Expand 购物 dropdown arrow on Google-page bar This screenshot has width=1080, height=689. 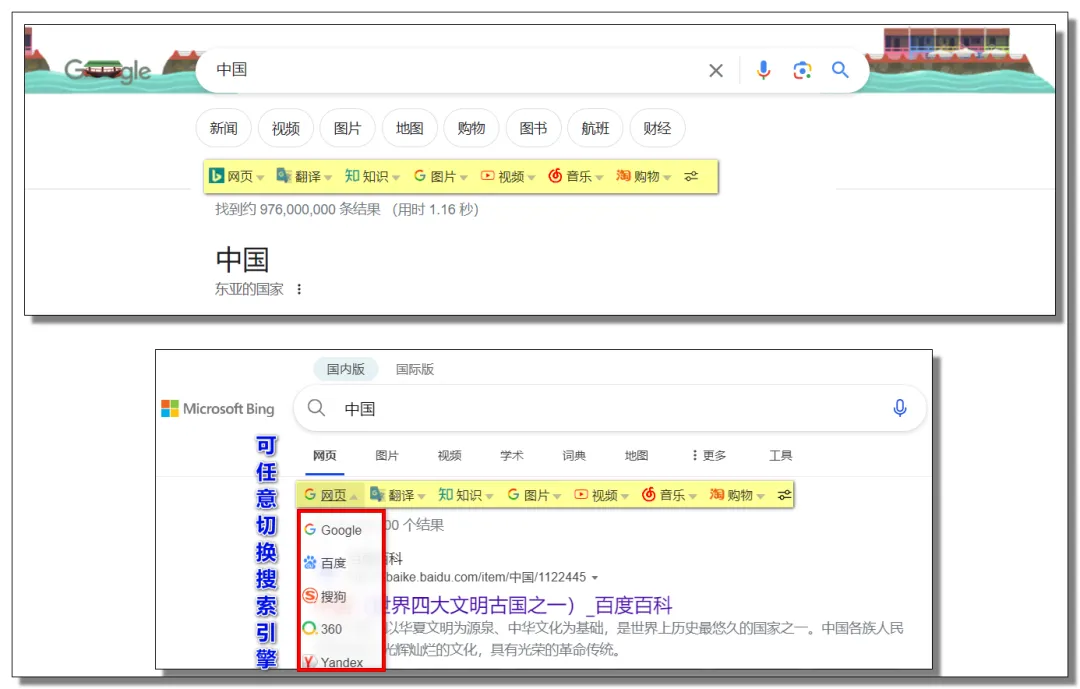tap(667, 178)
